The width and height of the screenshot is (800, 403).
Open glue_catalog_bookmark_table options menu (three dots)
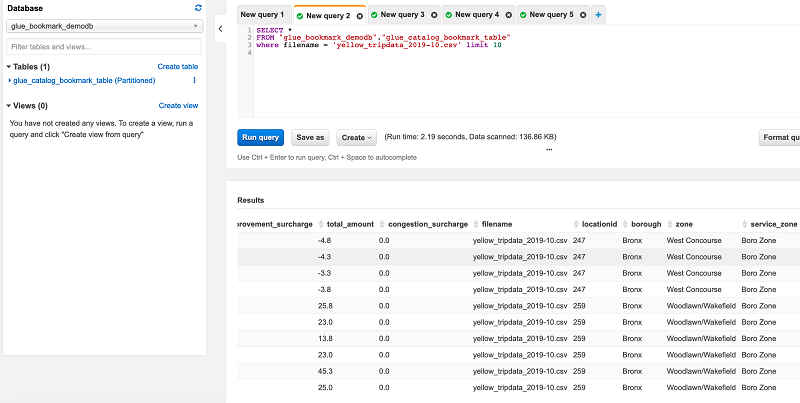tap(194, 80)
